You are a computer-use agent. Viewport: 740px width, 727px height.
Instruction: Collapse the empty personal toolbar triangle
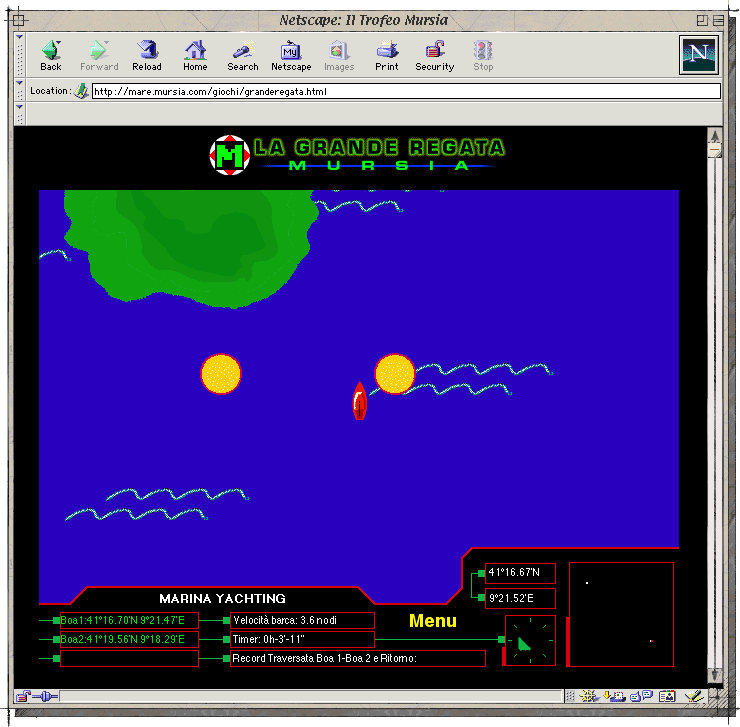[19, 107]
